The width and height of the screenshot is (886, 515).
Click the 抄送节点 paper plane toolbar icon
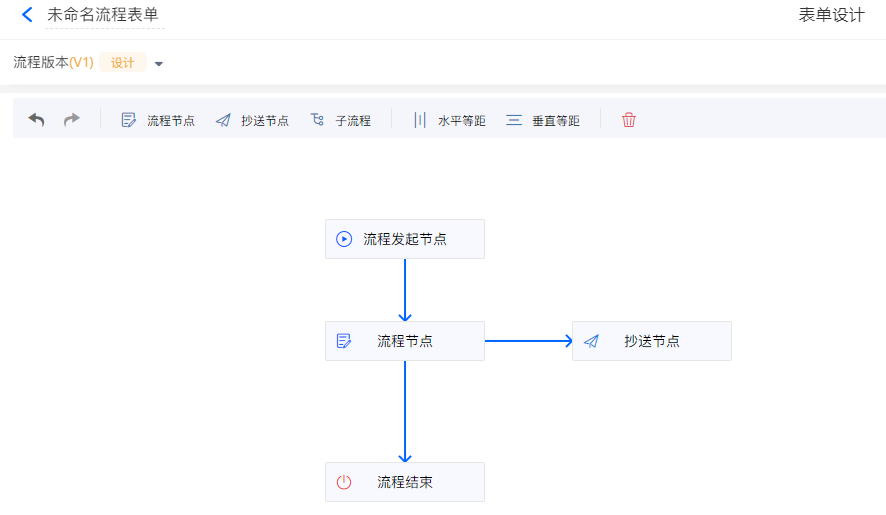[223, 120]
